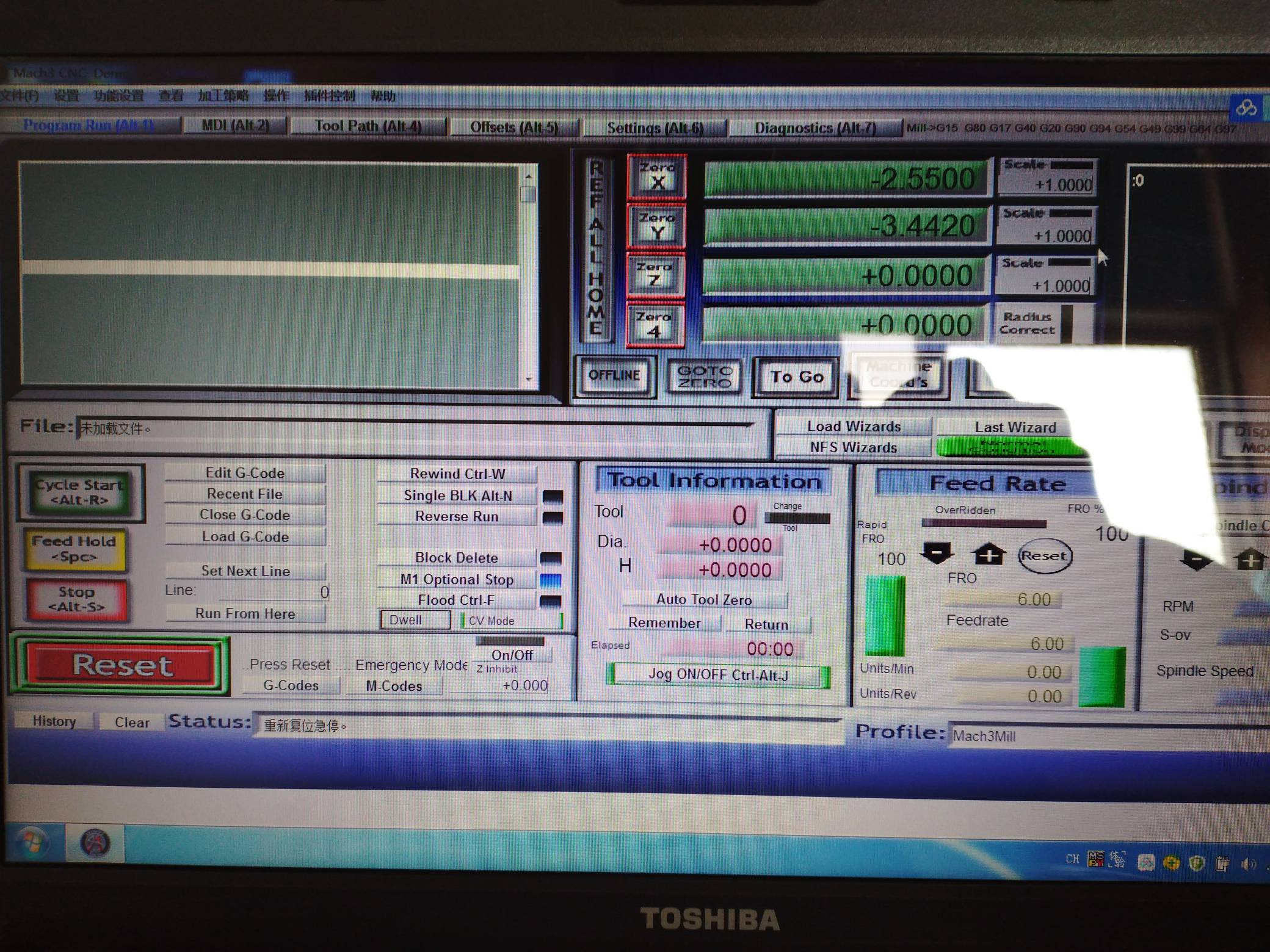The width and height of the screenshot is (1270, 952).
Task: Open Load Wizards
Action: coord(854,426)
